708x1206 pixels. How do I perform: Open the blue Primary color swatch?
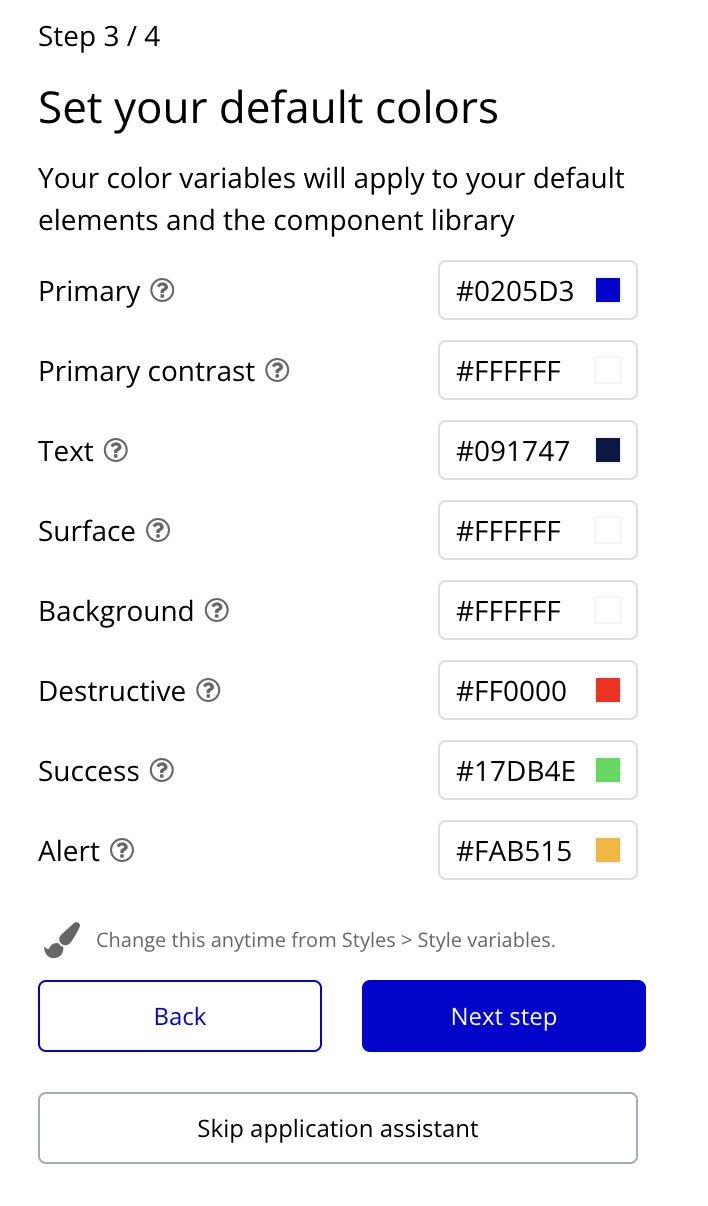608,291
